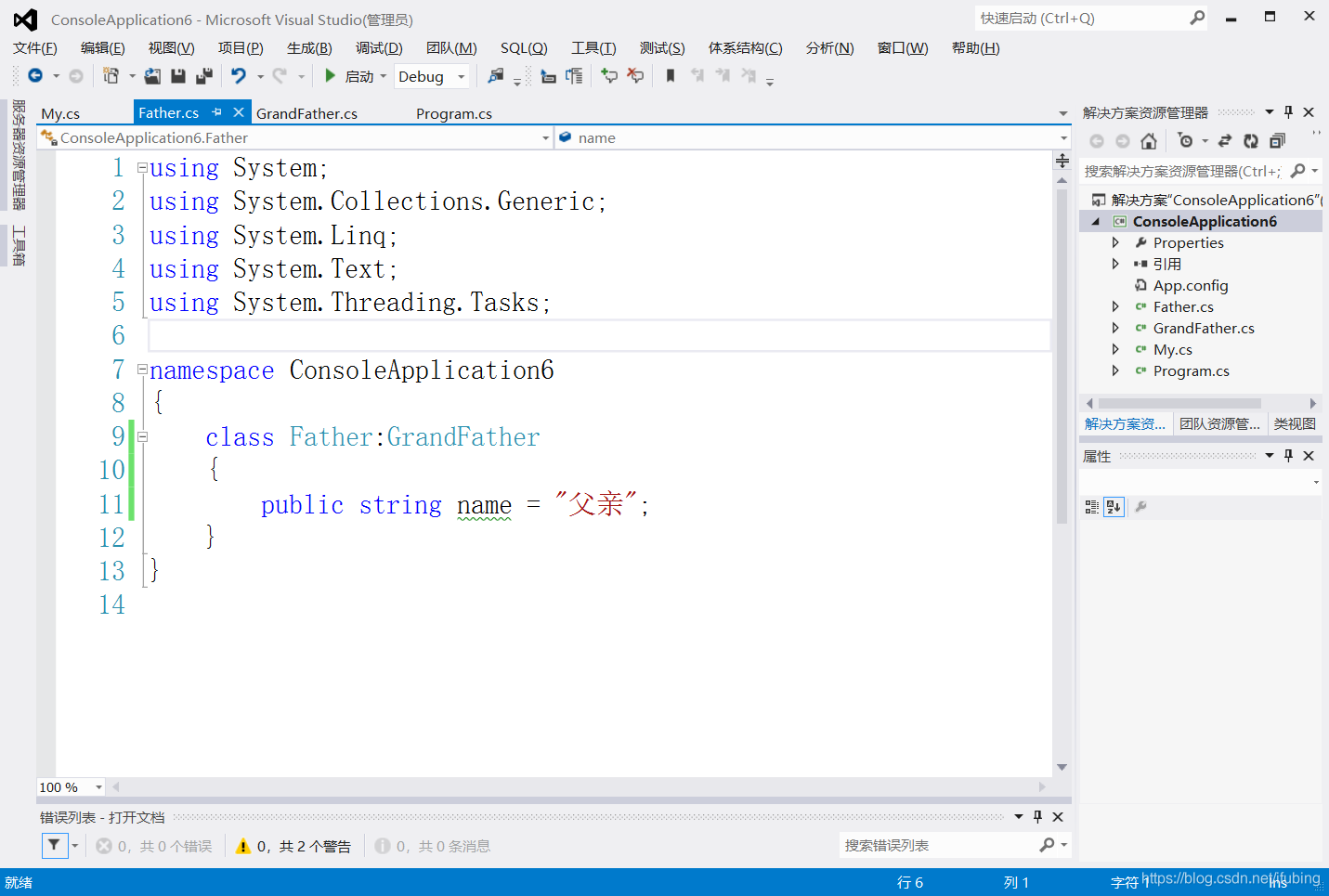The width and height of the screenshot is (1329, 896).
Task: Click the Home icon in Solution Explorer
Action: coord(1149,141)
